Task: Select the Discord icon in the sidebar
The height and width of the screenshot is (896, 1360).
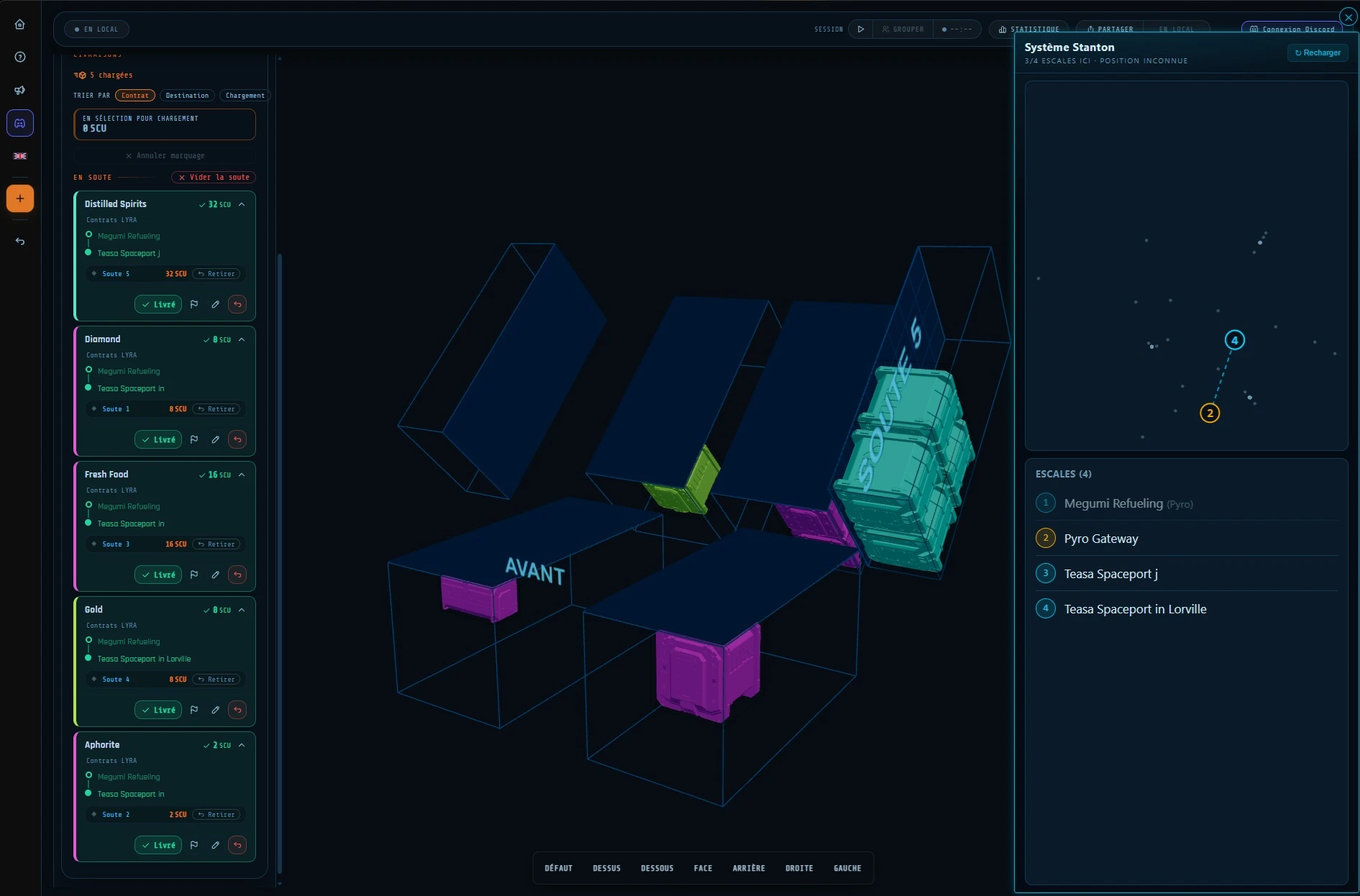Action: click(x=20, y=123)
